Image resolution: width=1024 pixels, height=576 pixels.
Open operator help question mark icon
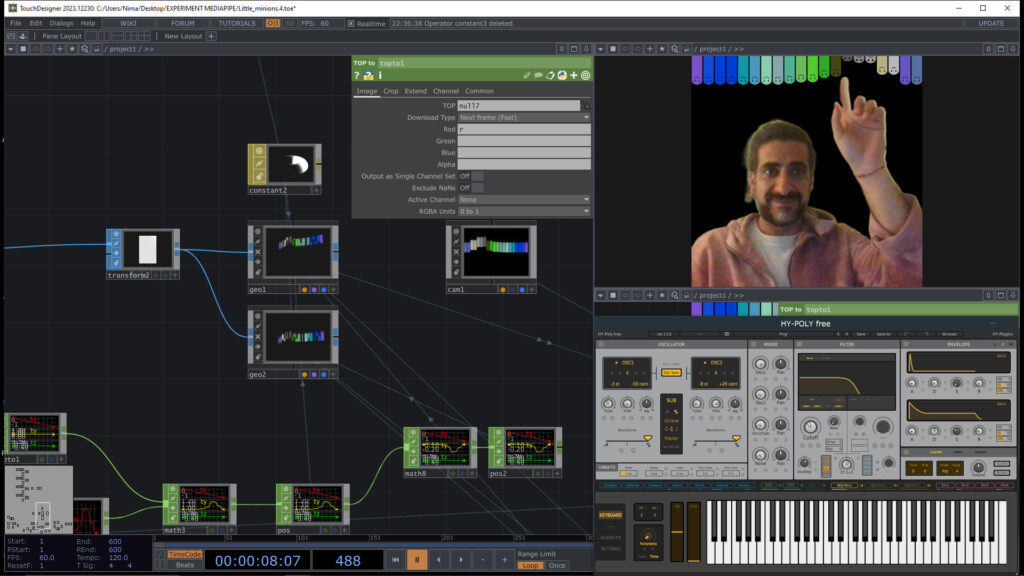click(357, 75)
